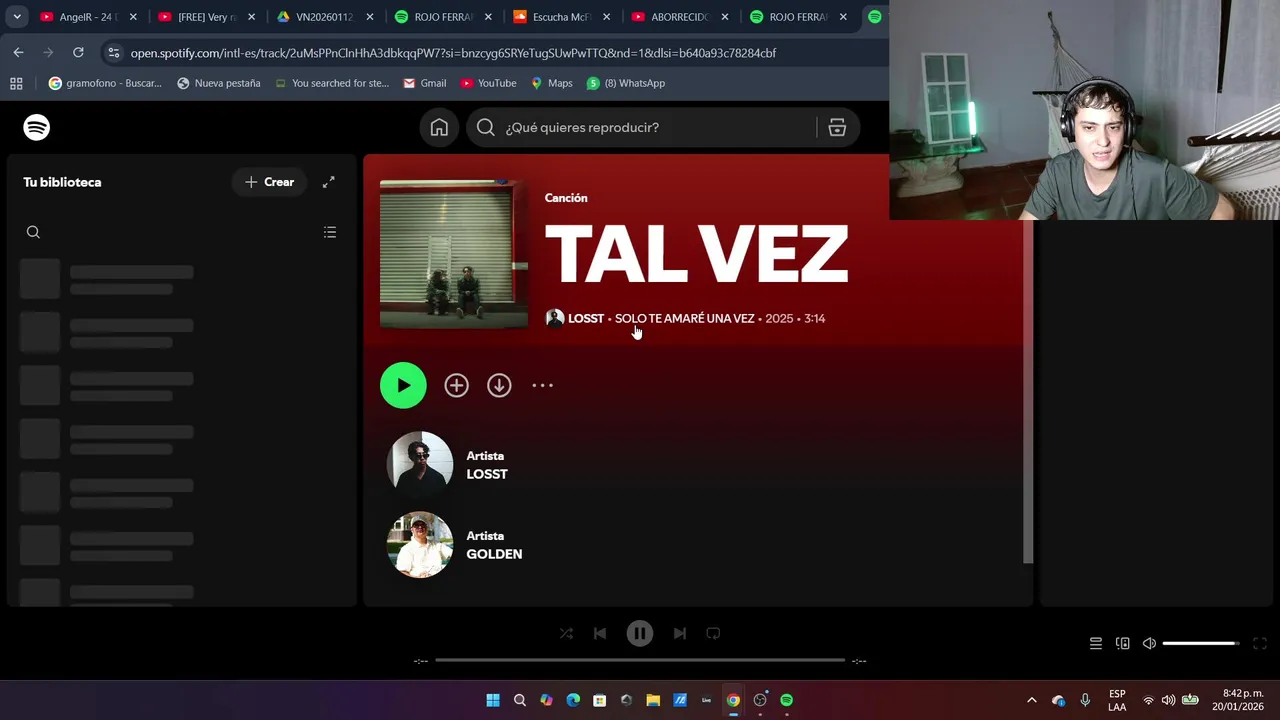Open the library list view options icon
Screen dimensions: 1280x720
(x=330, y=232)
